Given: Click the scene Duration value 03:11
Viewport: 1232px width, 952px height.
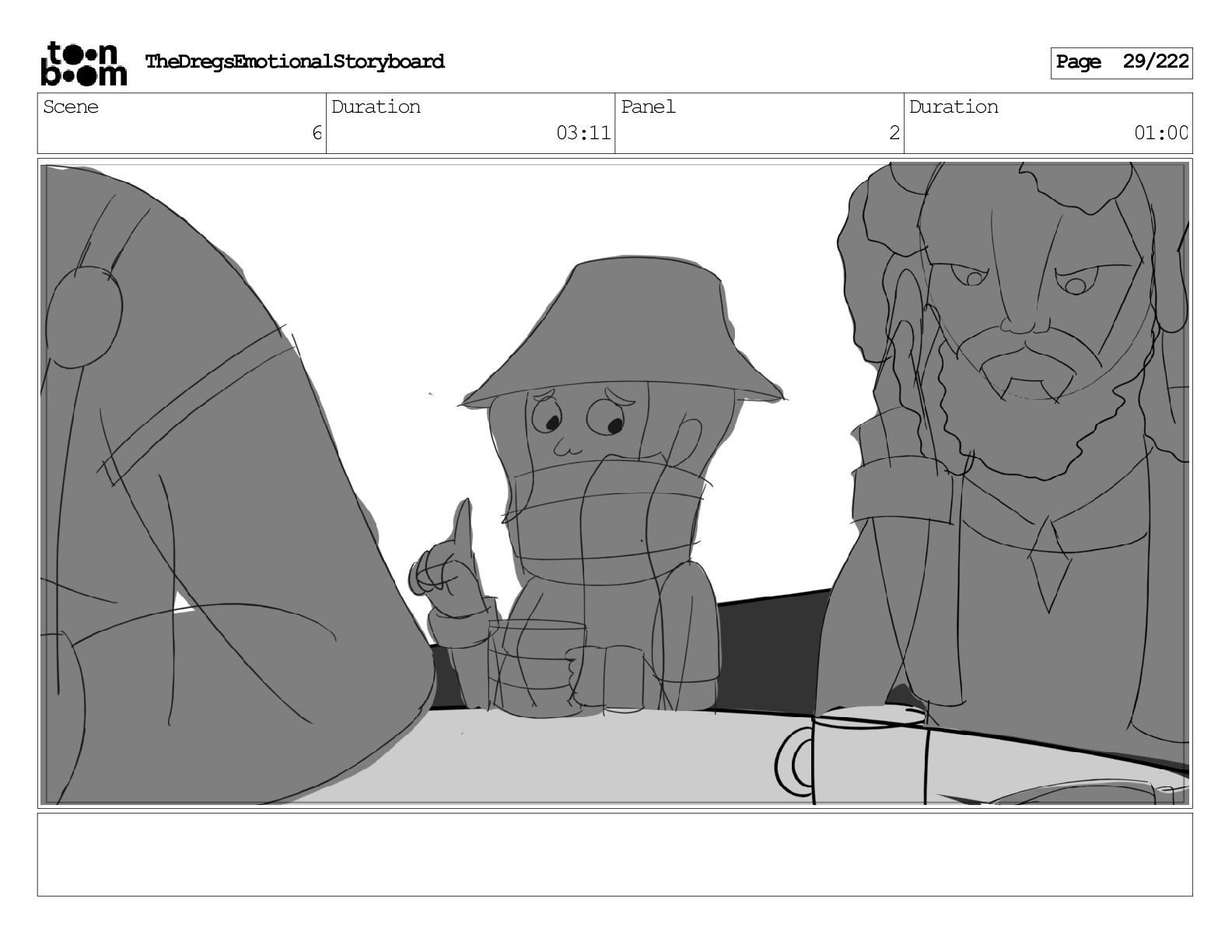Looking at the screenshot, I should tap(583, 133).
